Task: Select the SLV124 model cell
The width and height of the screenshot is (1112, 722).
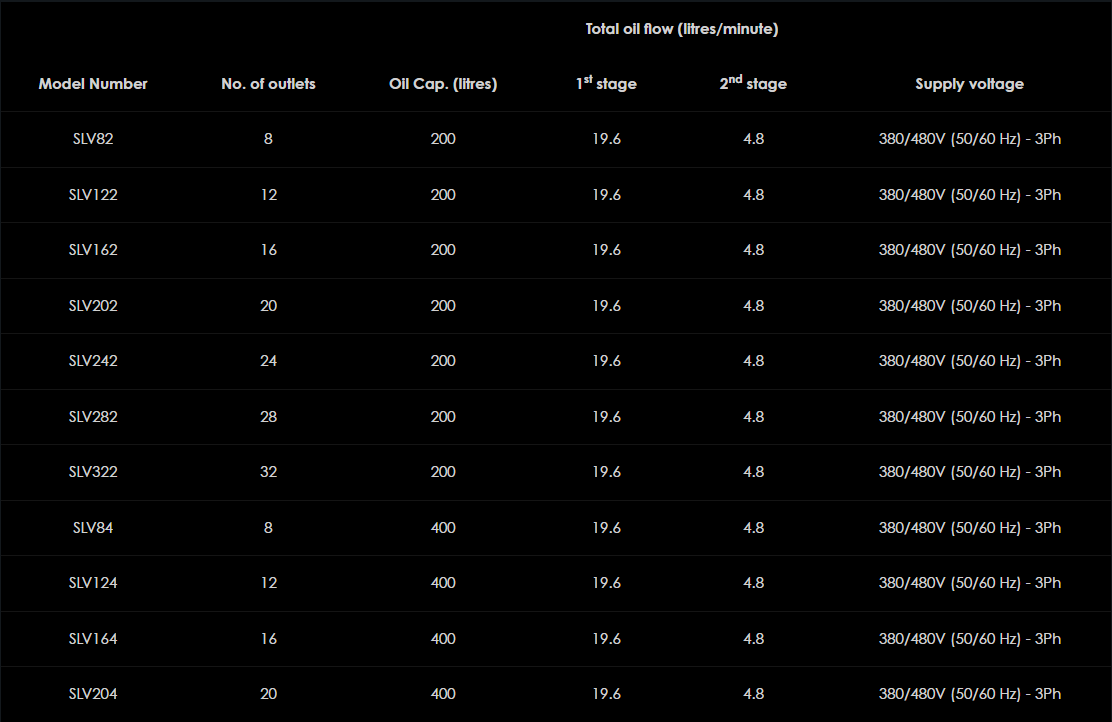Action: coord(93,583)
